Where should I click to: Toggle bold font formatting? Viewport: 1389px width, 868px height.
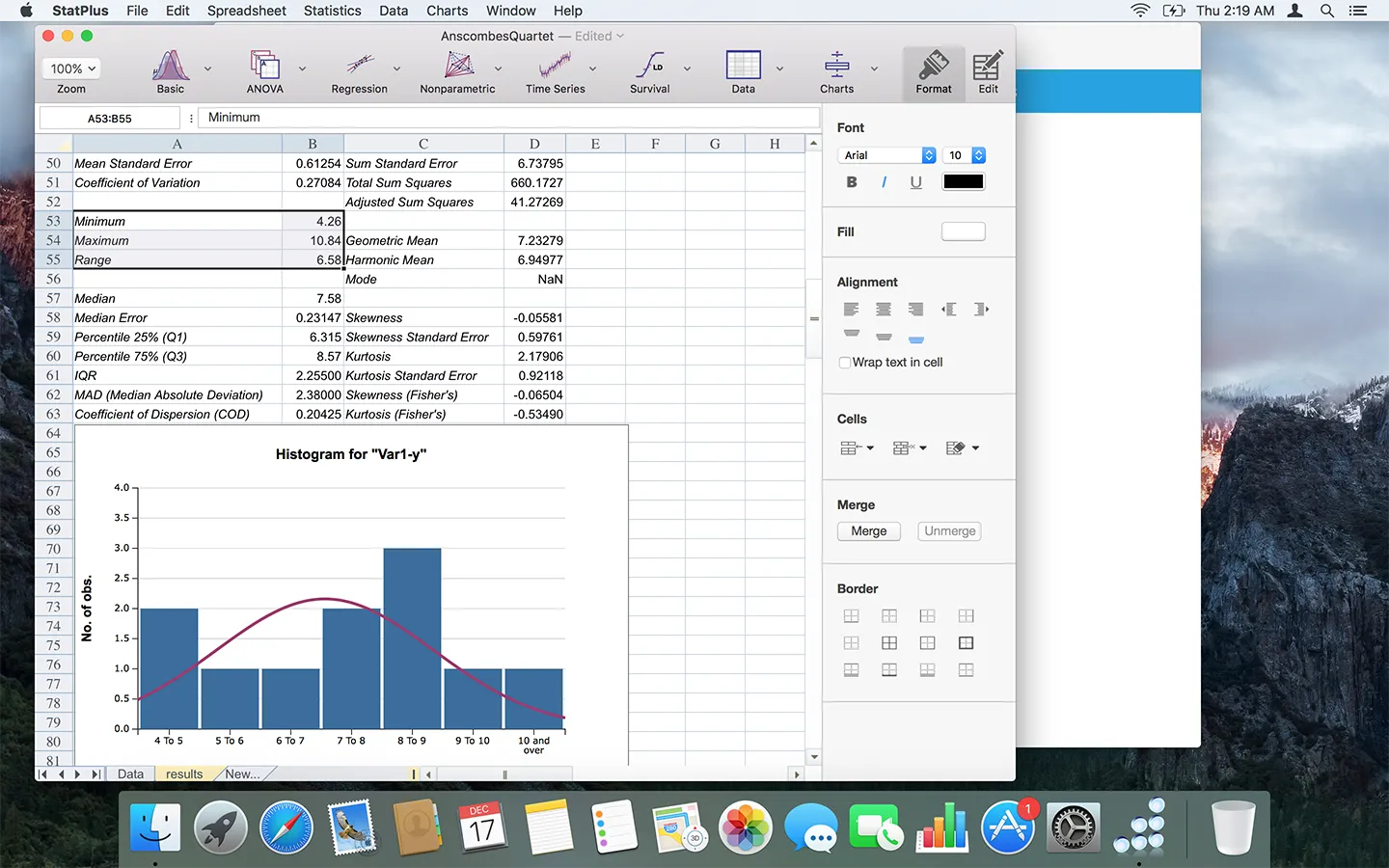click(x=852, y=182)
